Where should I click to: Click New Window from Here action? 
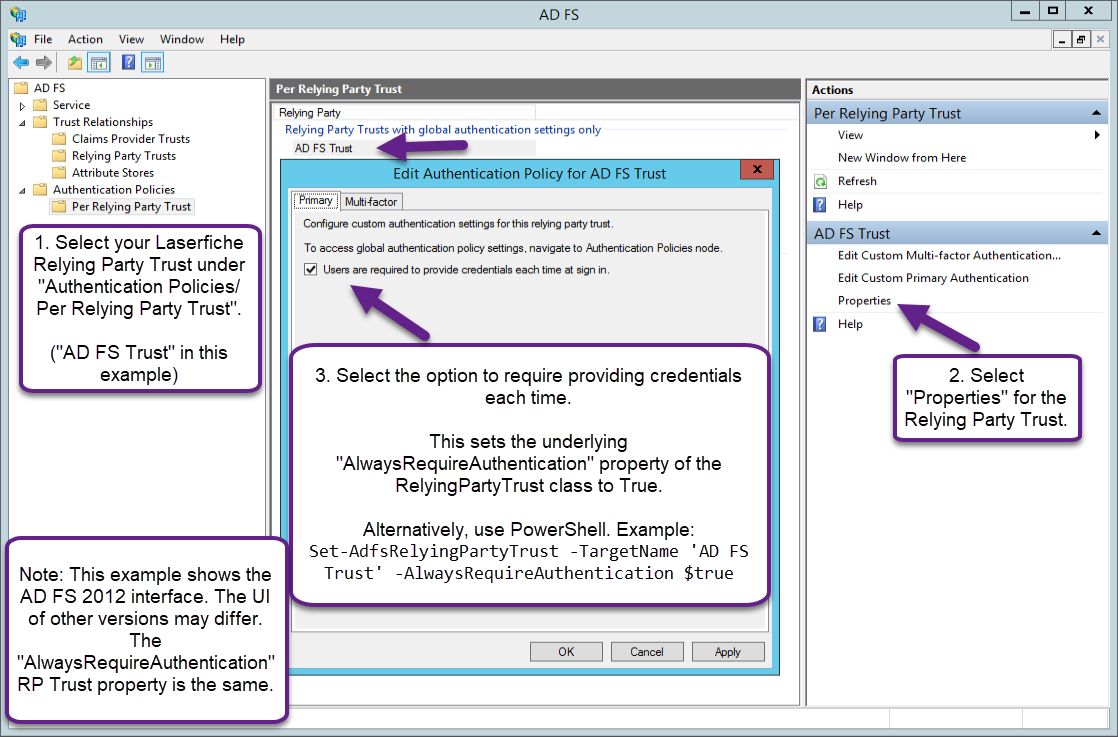point(902,158)
